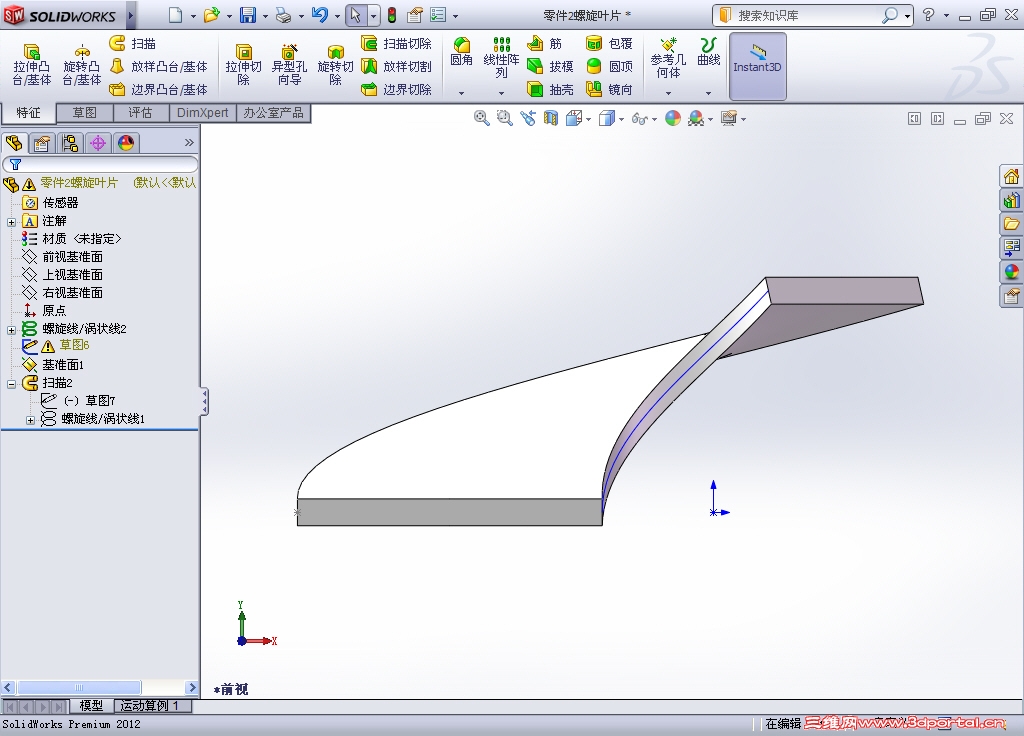This screenshot has height=736, width=1024.
Task: Select the 放样切割 lofted cut tool
Action: coord(396,66)
